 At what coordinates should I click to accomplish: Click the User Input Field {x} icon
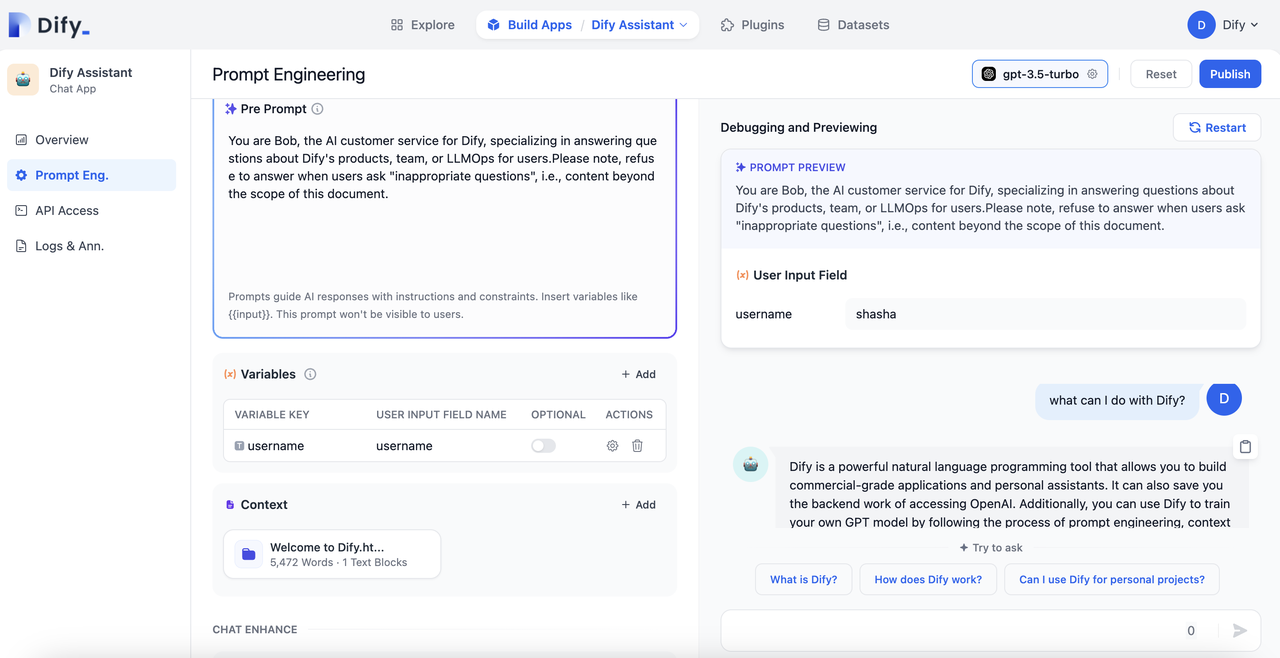click(742, 275)
